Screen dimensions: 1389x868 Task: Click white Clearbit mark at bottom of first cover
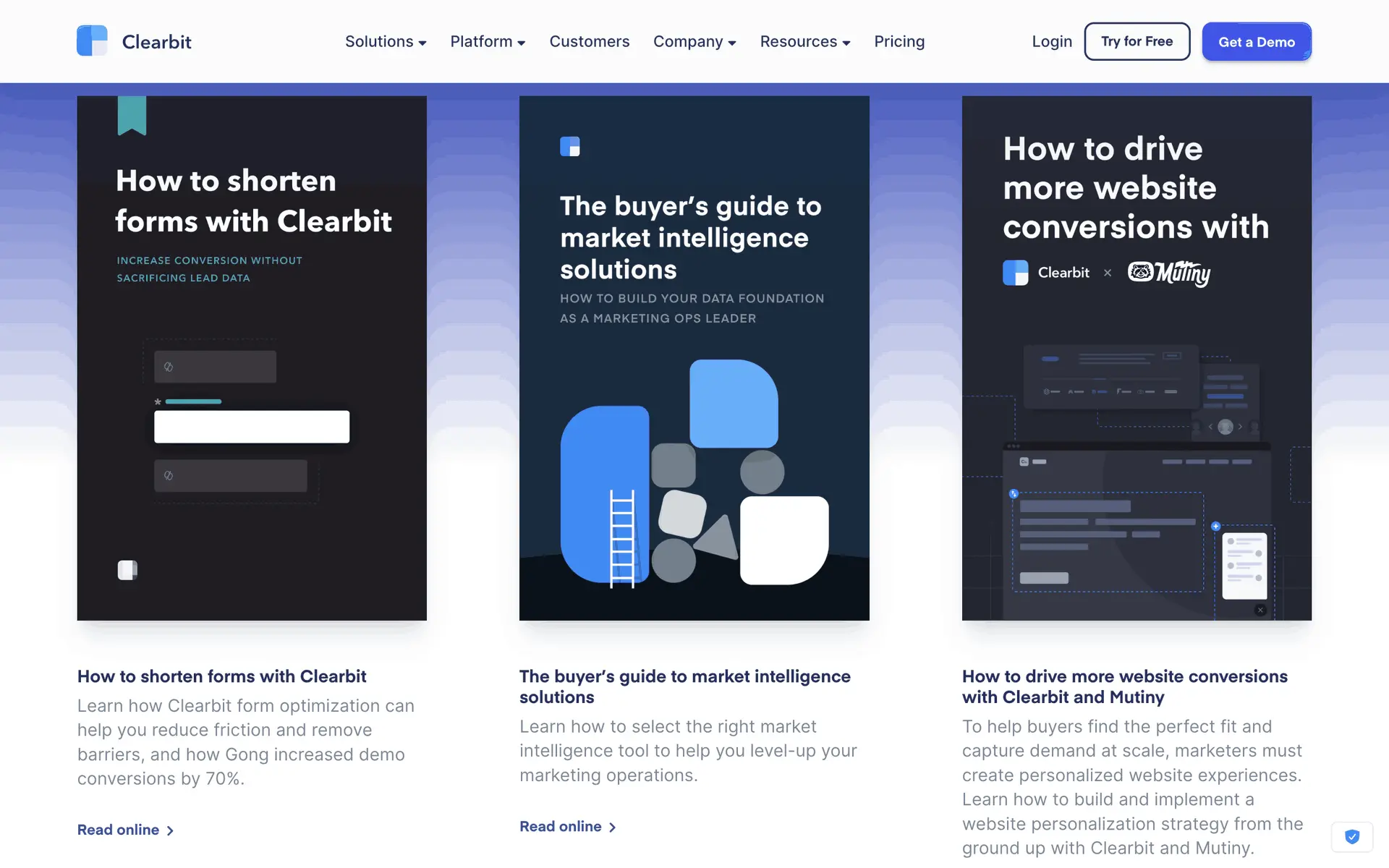click(x=127, y=570)
